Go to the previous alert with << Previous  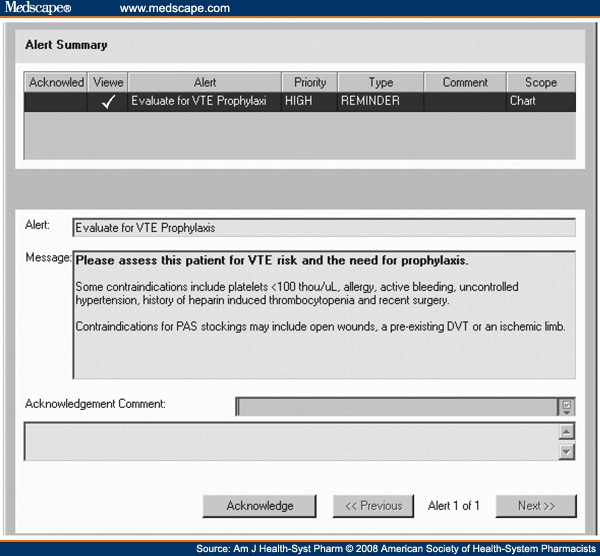coord(373,506)
